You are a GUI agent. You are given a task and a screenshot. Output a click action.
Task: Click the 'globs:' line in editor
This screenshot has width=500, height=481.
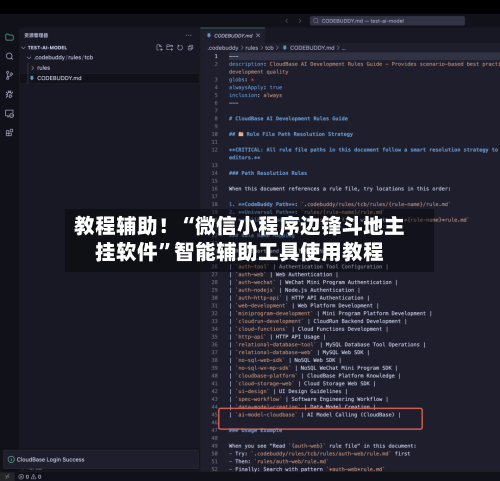click(x=241, y=80)
